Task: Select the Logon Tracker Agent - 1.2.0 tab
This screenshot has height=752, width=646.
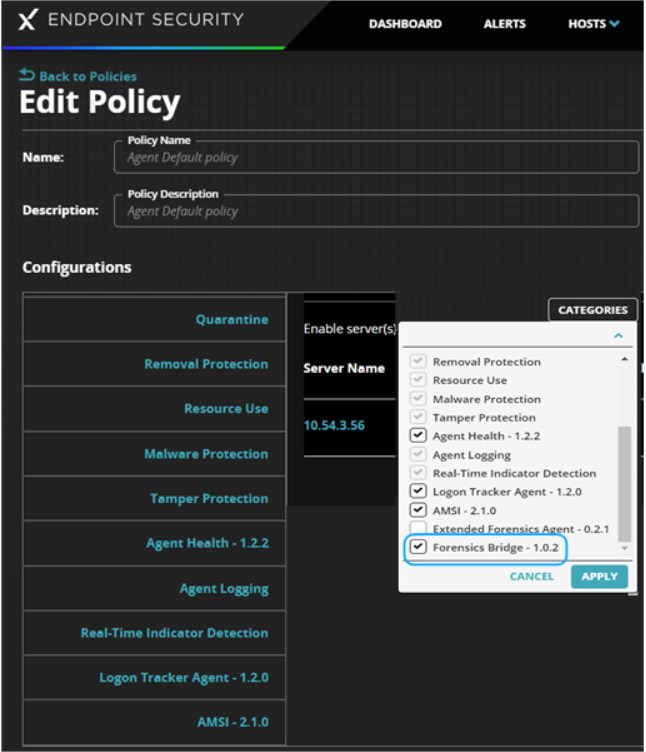Action: (x=154, y=677)
